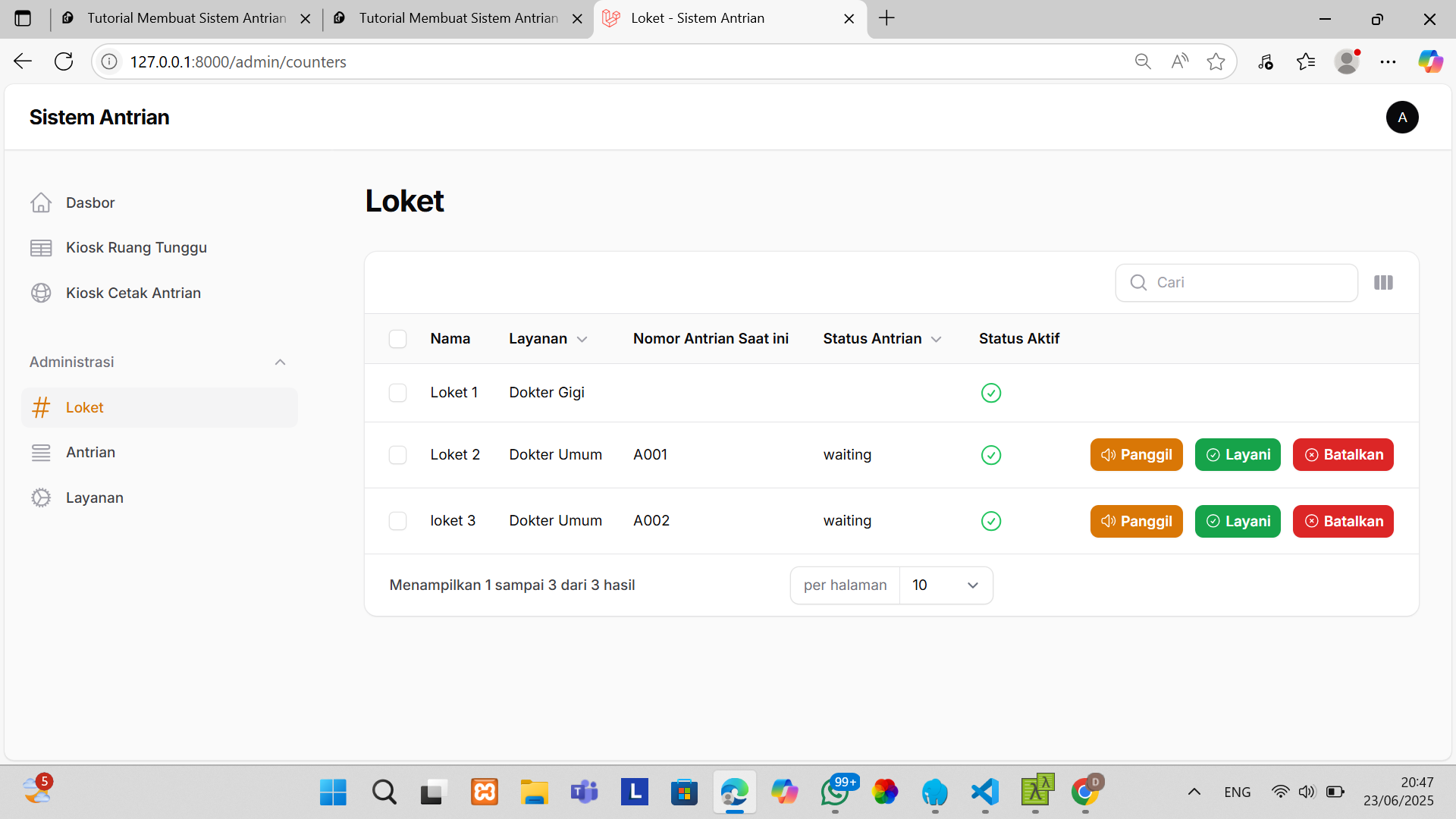Image resolution: width=1456 pixels, height=819 pixels.
Task: Open Antrian in the sidebar
Action: pyautogui.click(x=90, y=453)
